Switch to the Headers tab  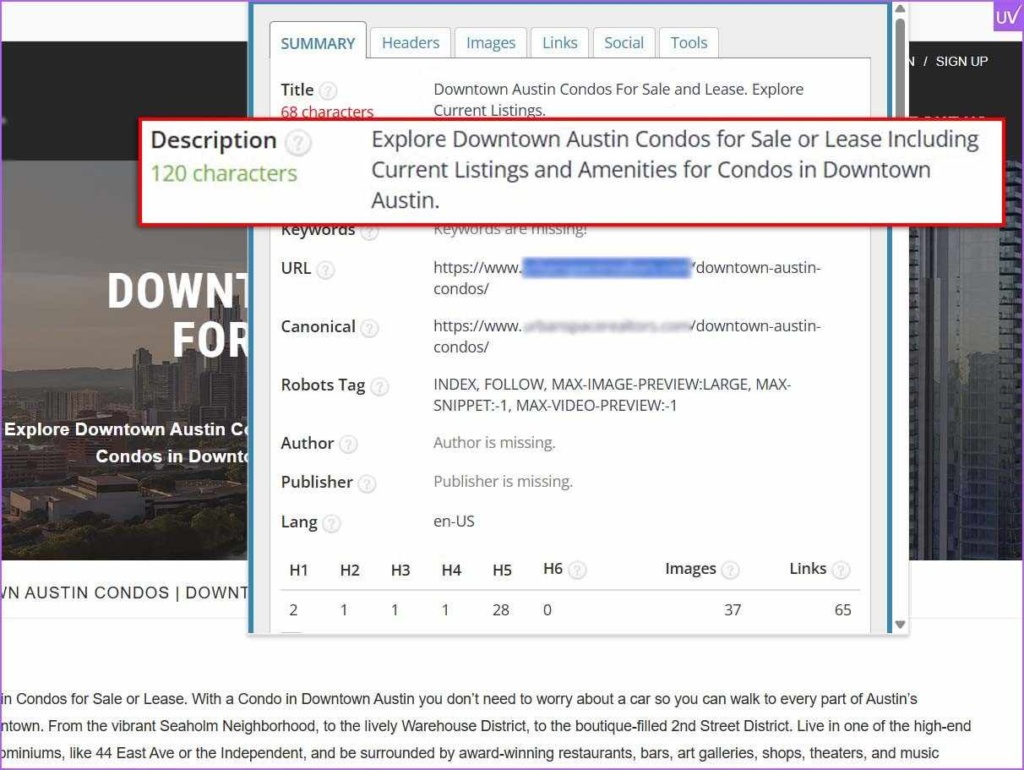(x=410, y=43)
